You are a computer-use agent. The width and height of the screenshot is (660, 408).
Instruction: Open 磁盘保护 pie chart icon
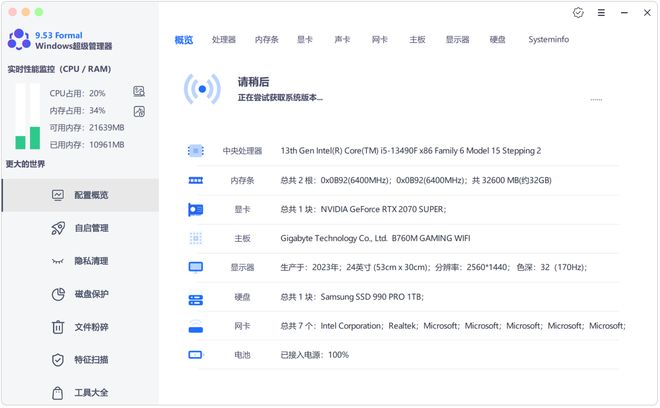pyautogui.click(x=58, y=294)
